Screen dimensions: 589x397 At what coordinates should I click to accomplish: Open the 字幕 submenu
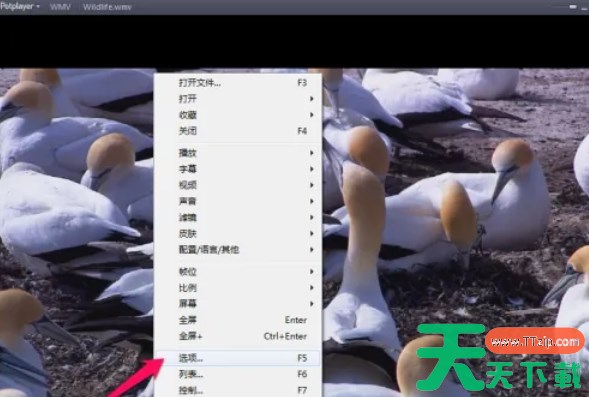[x=238, y=169]
